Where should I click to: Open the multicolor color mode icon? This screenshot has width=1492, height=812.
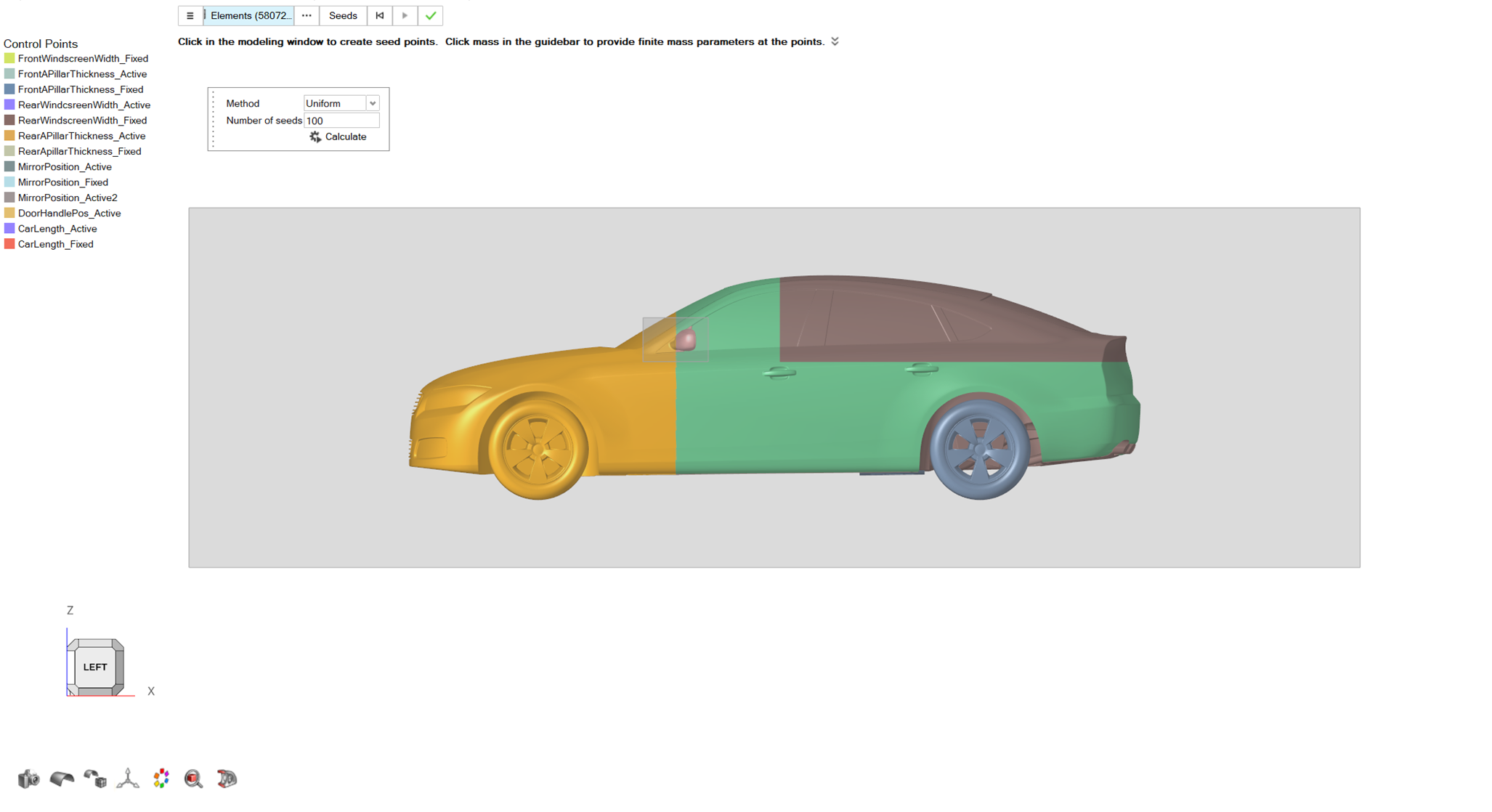pos(161,779)
